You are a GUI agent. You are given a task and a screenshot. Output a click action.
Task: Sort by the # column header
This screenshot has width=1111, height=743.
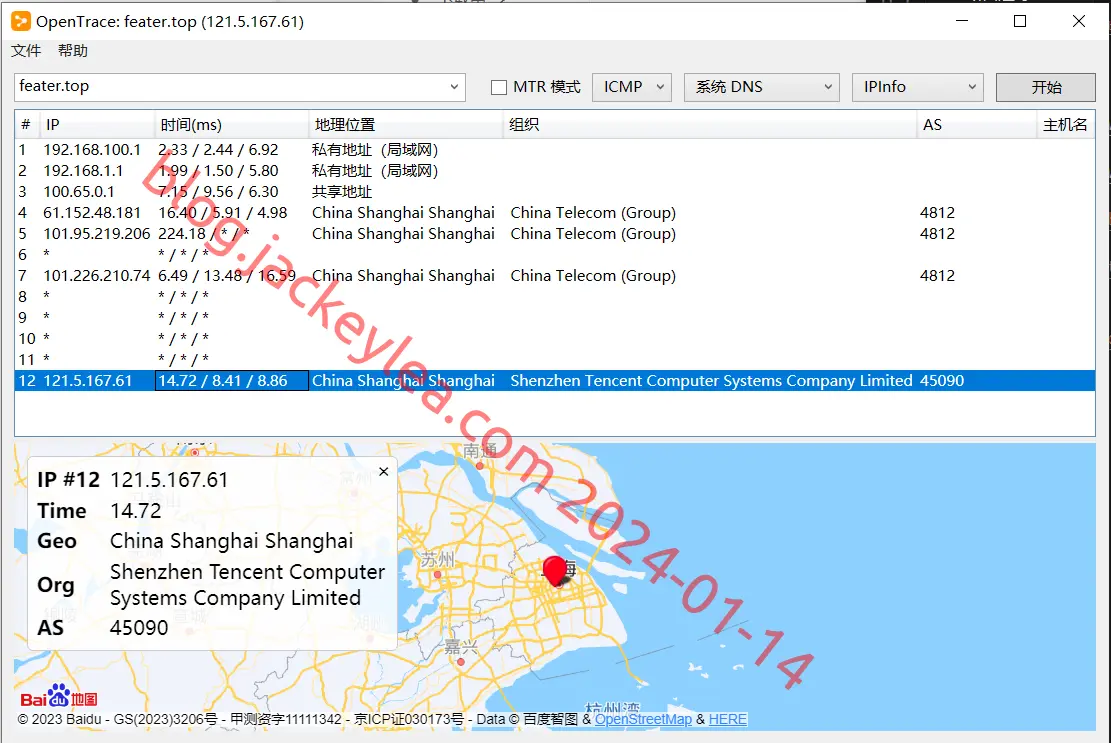tap(26, 125)
